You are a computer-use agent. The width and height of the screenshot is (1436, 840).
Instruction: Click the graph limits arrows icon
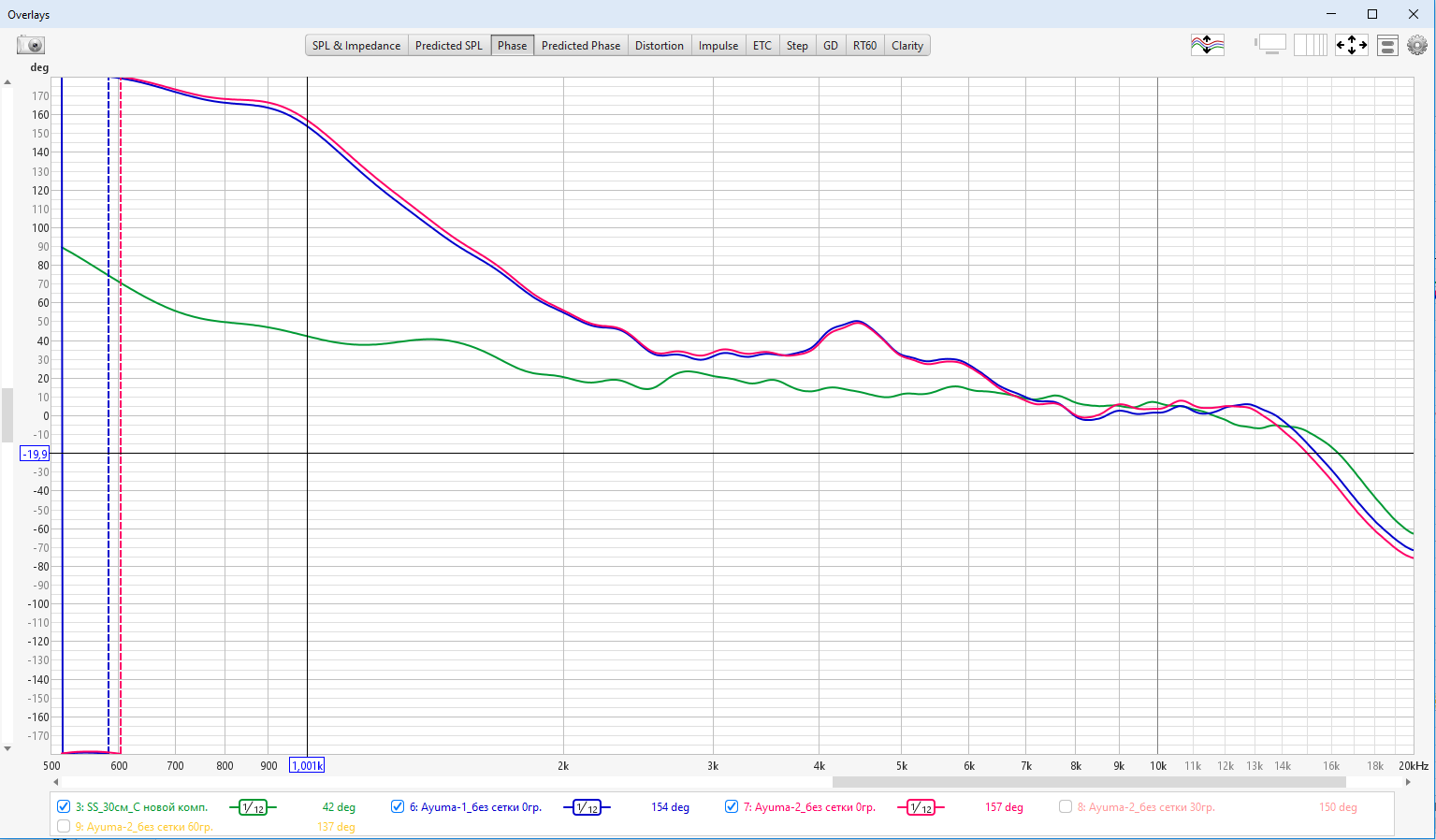(x=1351, y=45)
